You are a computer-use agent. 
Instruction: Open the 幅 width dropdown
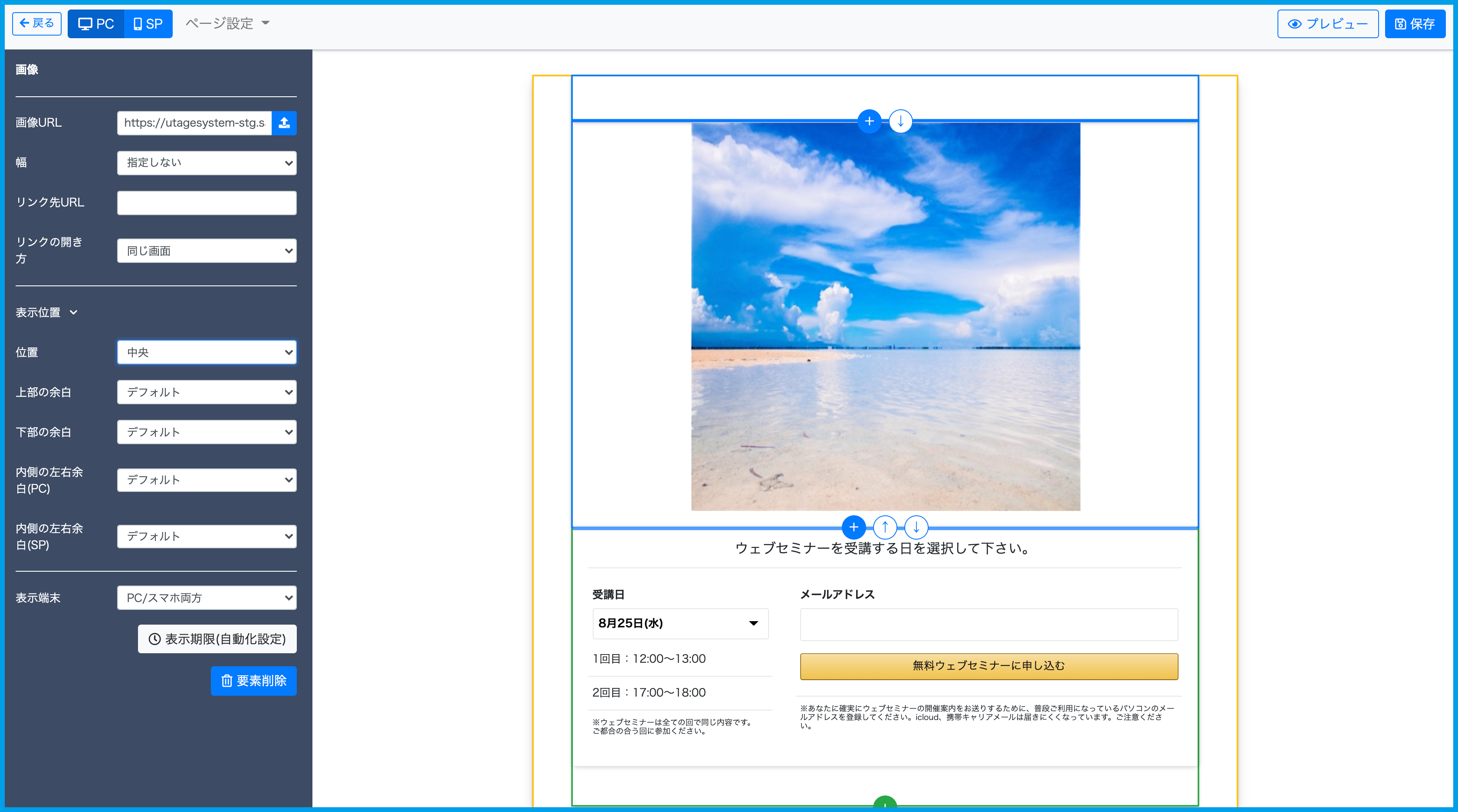tap(207, 163)
